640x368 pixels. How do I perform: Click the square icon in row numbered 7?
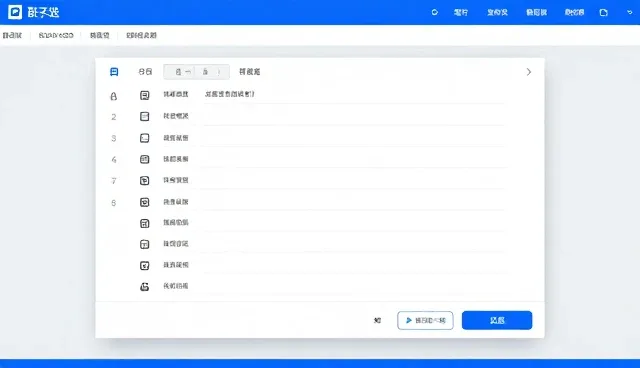pyautogui.click(x=144, y=180)
